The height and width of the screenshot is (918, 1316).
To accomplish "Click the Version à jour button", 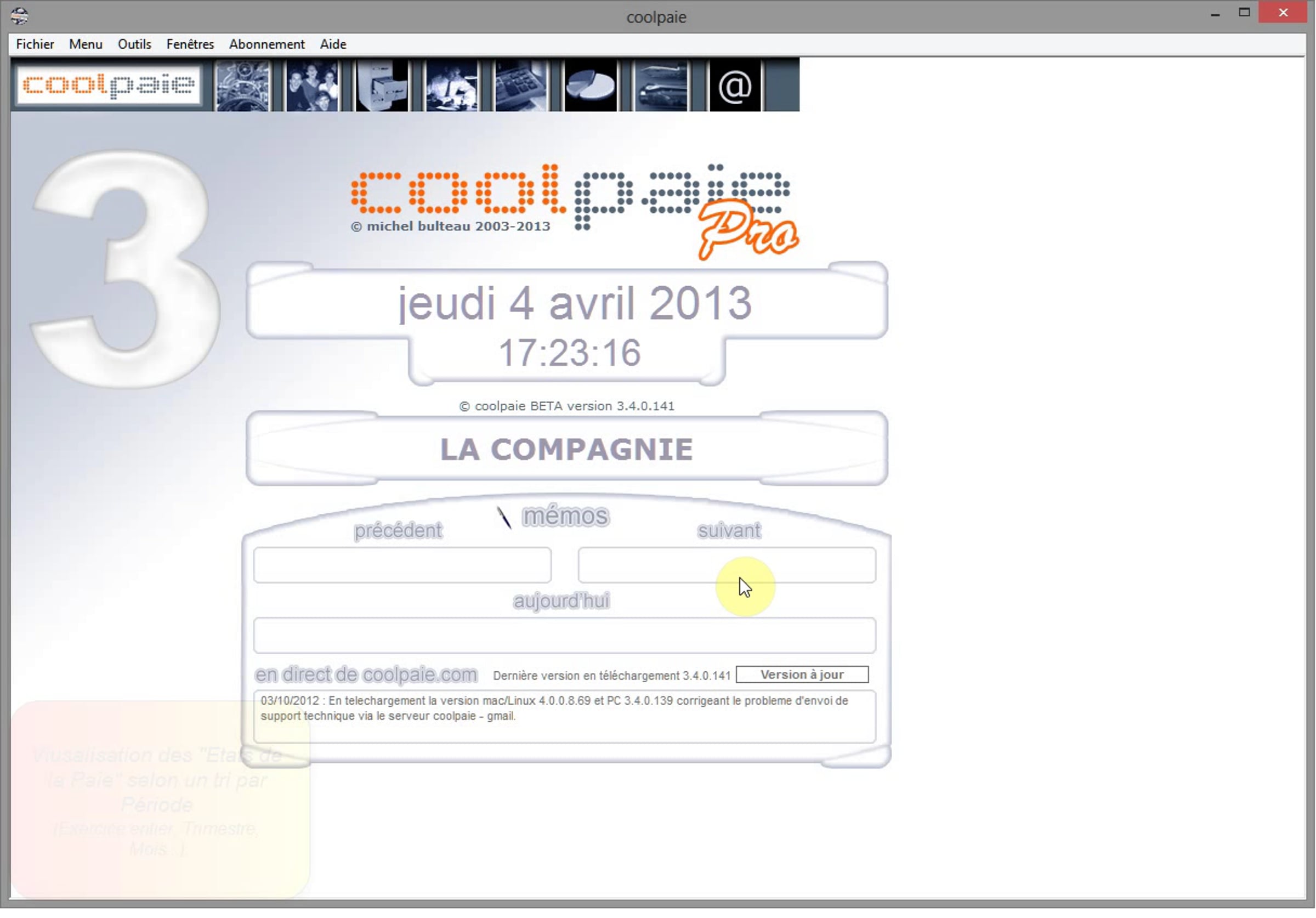I will point(802,675).
